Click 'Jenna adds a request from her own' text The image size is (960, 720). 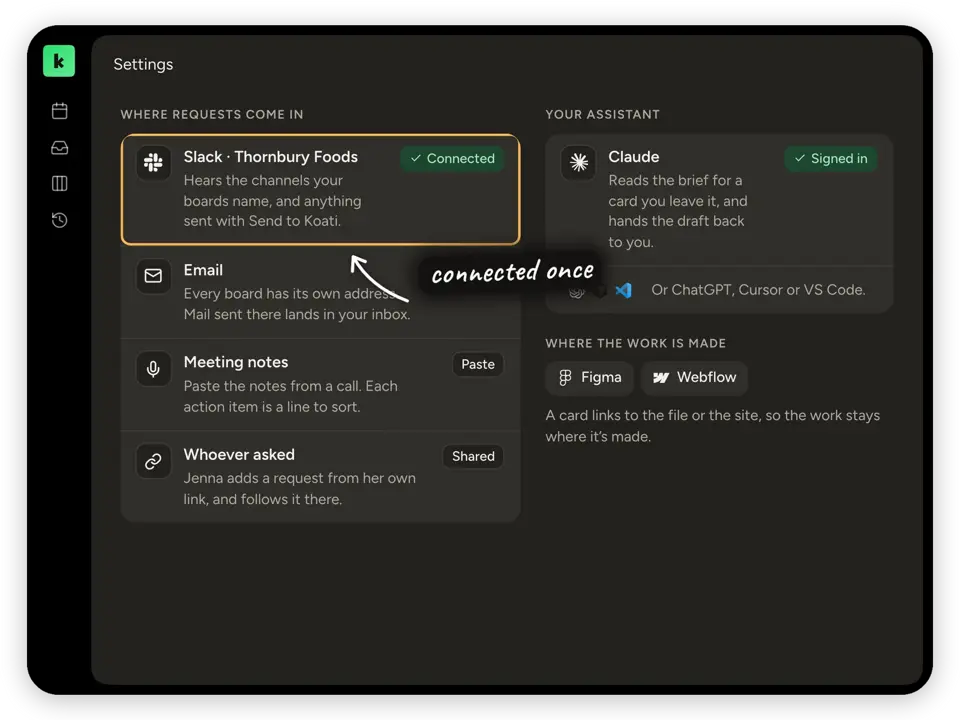(x=299, y=478)
